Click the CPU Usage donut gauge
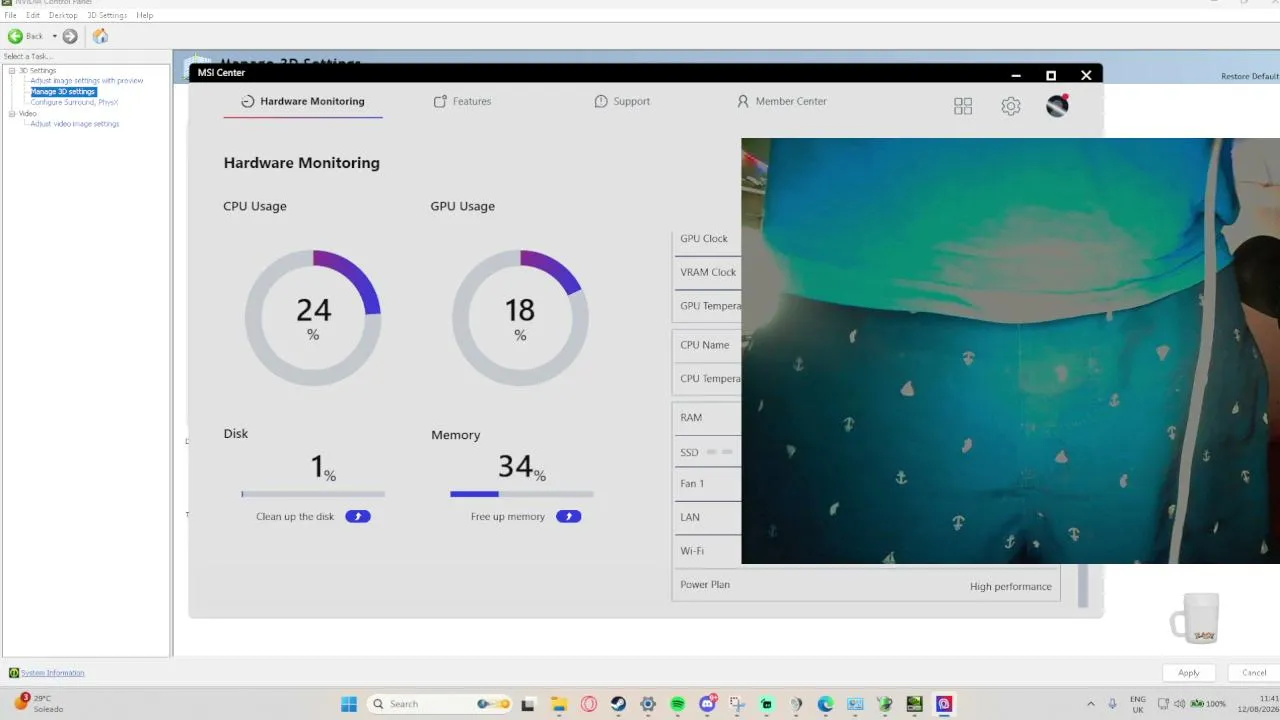 313,318
